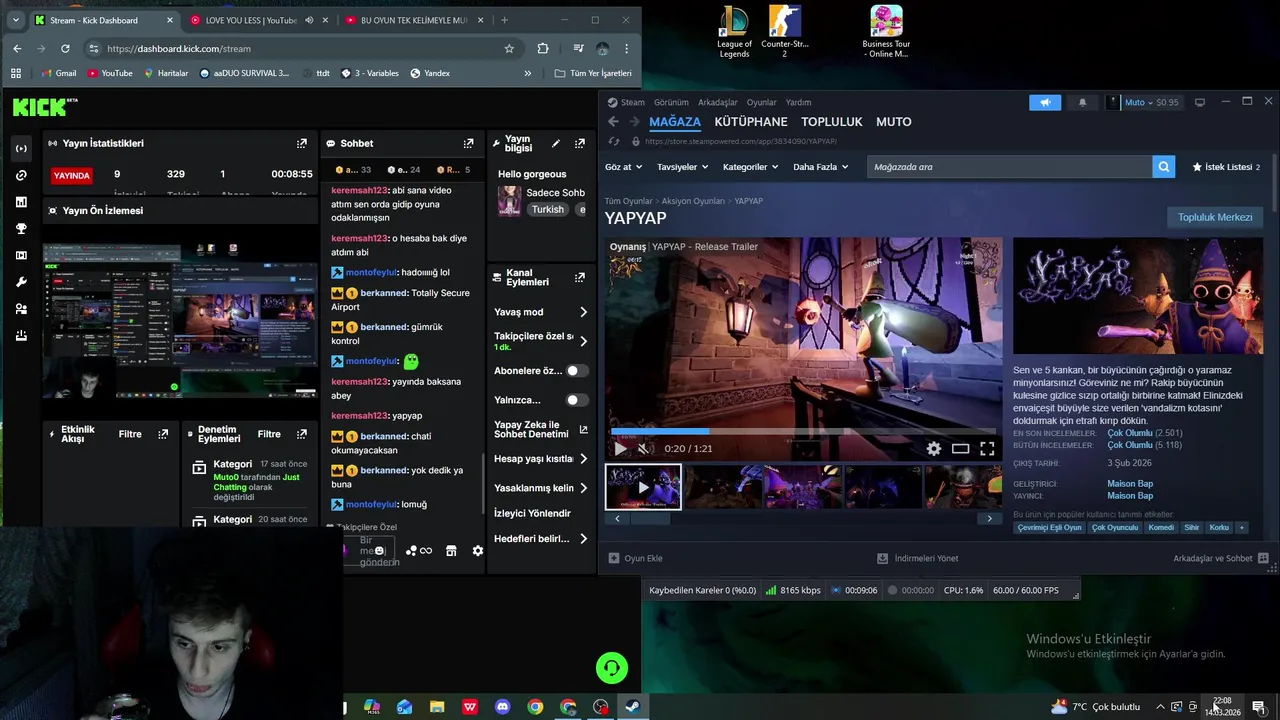Open the Steam Arkadaşlar menu
The height and width of the screenshot is (720, 1280).
pos(717,102)
